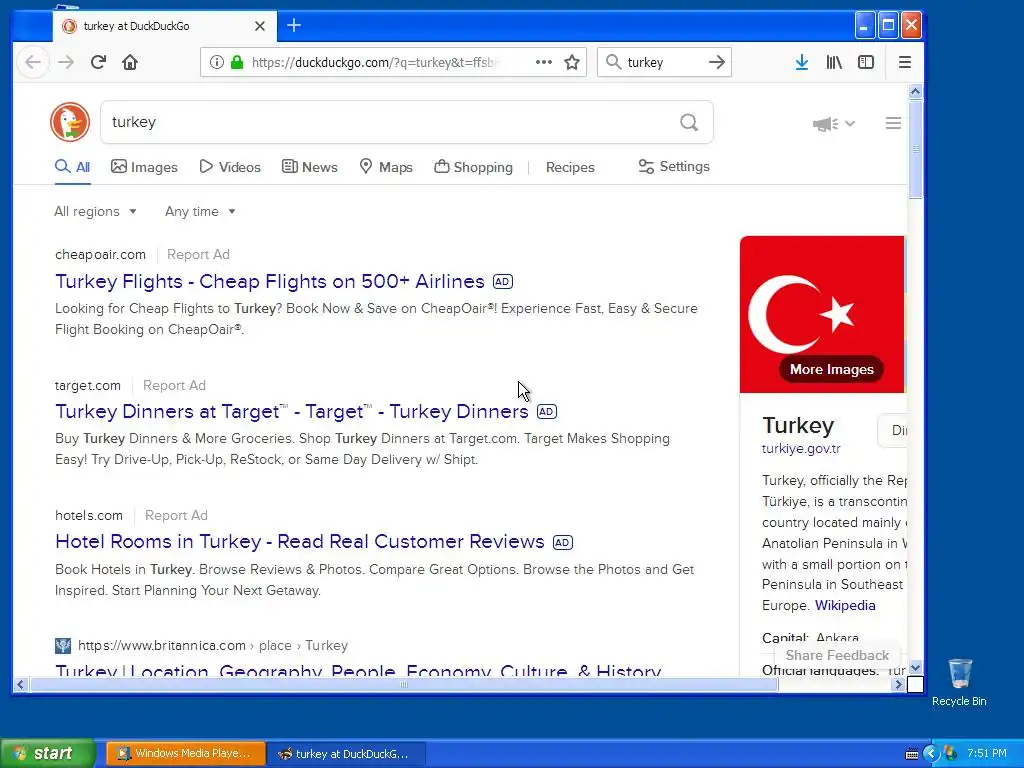The height and width of the screenshot is (768, 1024).
Task: Click the forward navigation arrow
Action: (x=66, y=62)
